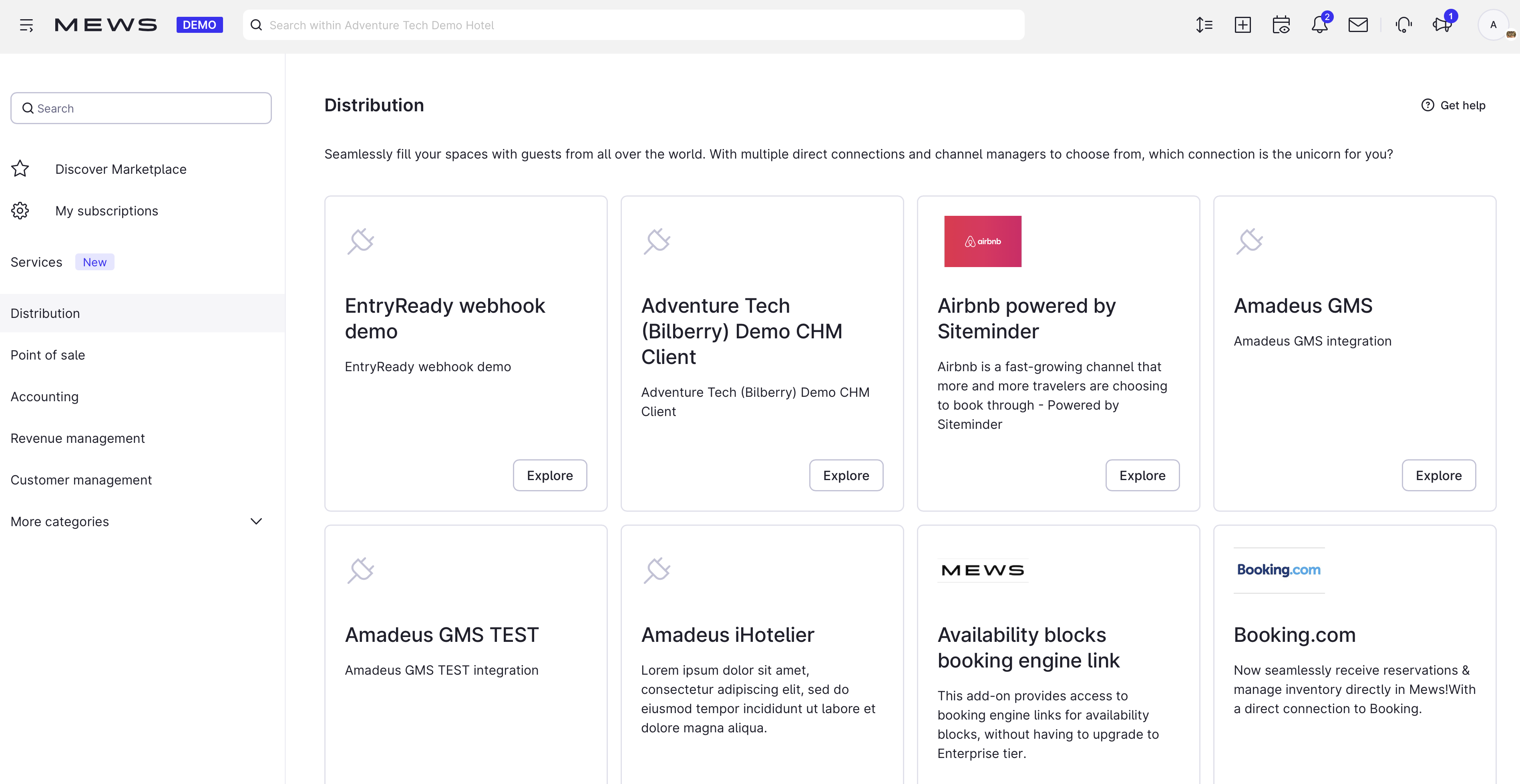Explore EntryReady webhook demo
1520x784 pixels.
(550, 475)
